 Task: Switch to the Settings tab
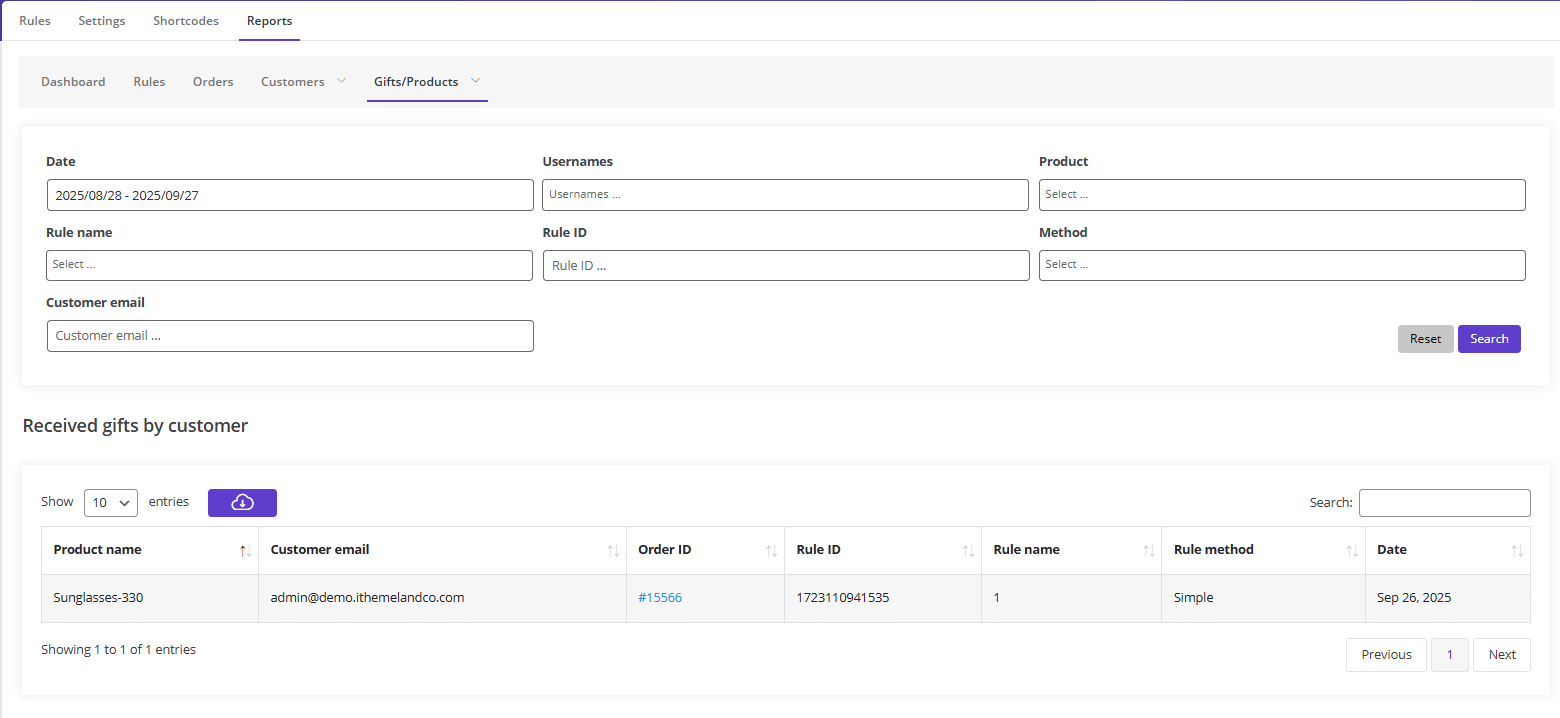102,21
